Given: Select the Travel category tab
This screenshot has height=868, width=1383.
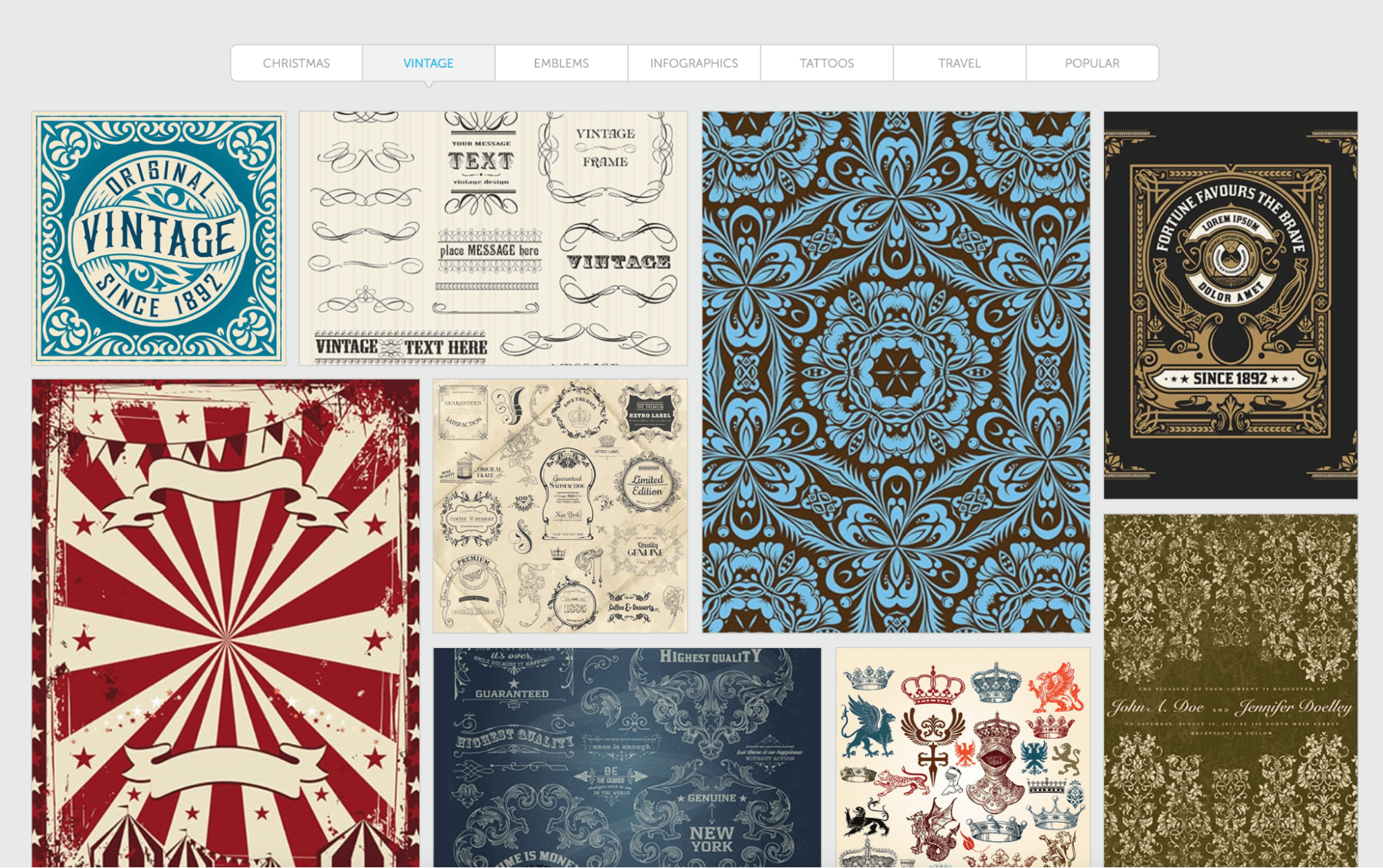Looking at the screenshot, I should click(x=960, y=63).
